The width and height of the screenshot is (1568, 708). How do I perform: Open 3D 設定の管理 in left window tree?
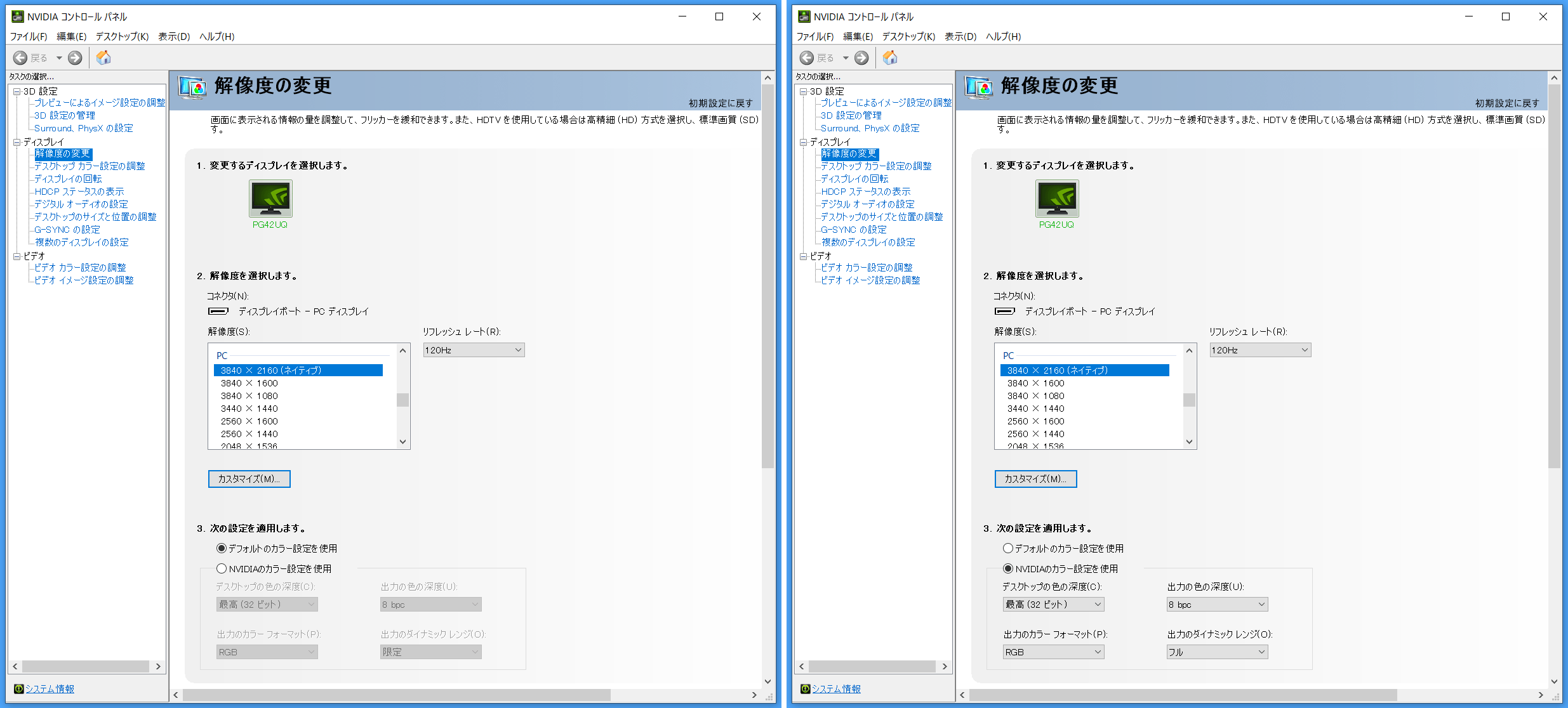click(65, 115)
